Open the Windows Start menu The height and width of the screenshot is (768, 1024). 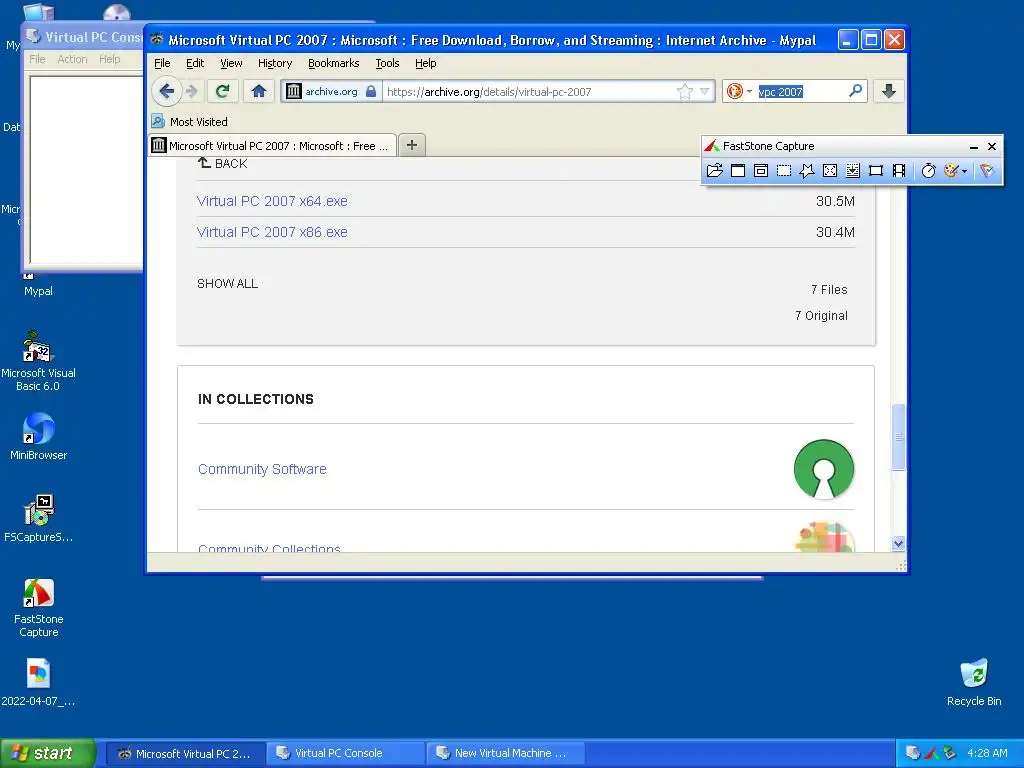point(48,753)
